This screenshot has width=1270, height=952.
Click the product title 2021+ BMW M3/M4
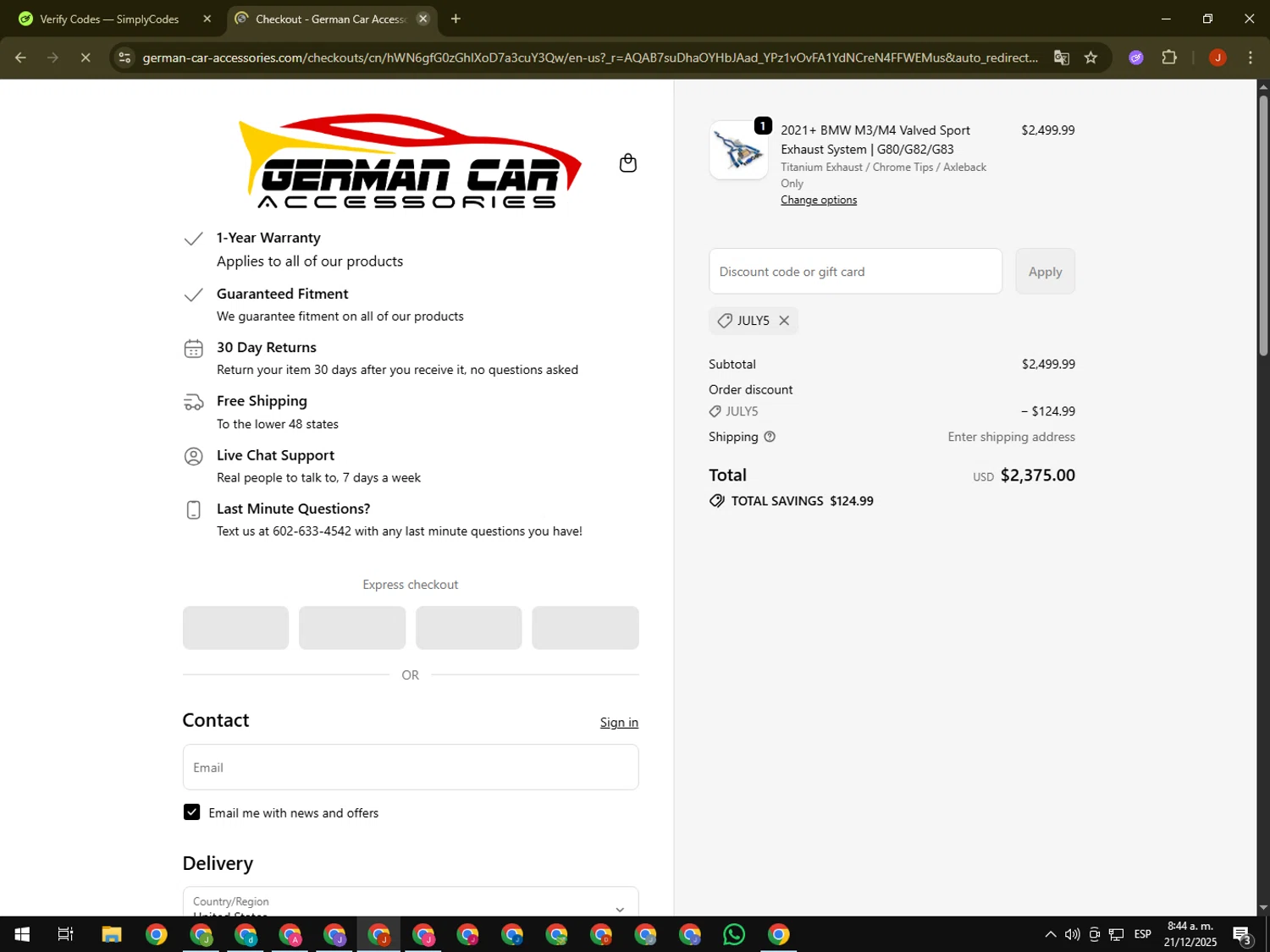coord(875,140)
